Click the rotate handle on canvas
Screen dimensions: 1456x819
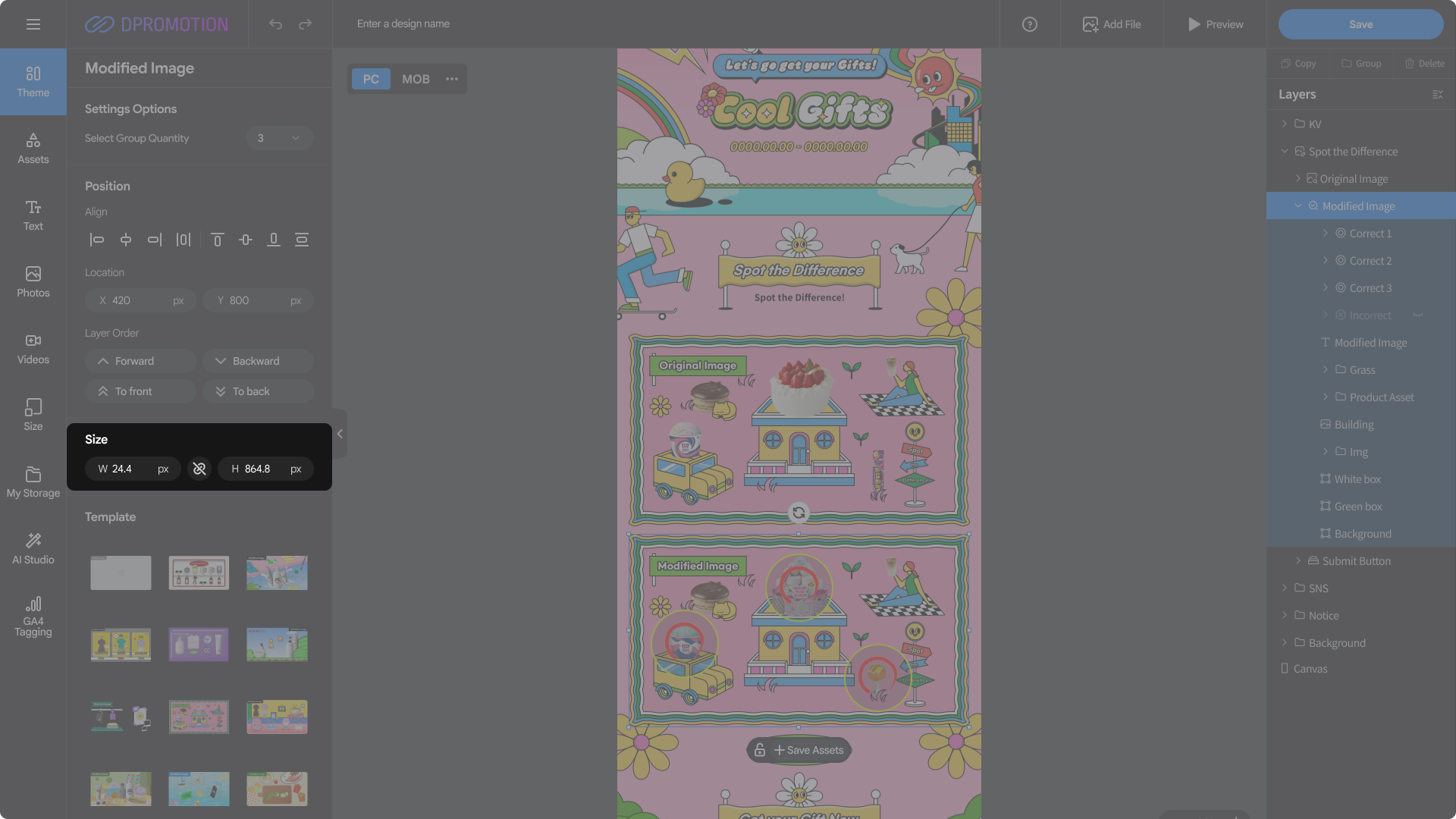tap(799, 513)
